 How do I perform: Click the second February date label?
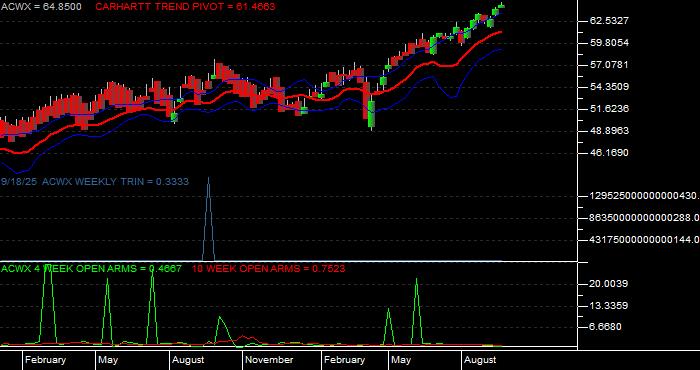[x=345, y=360]
